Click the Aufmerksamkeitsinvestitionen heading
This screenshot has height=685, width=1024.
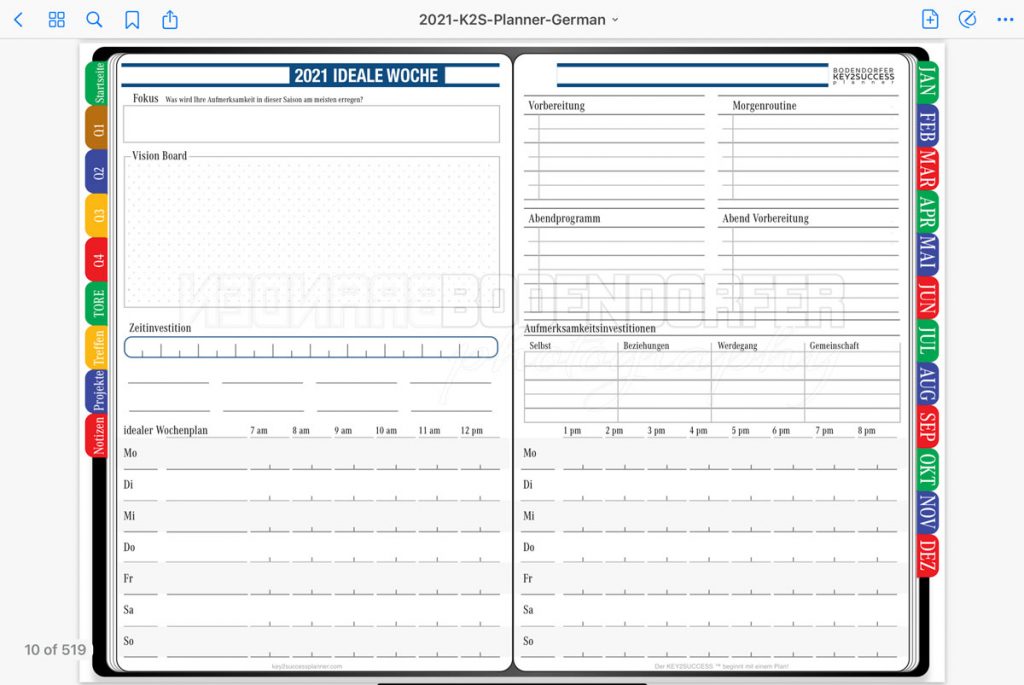590,328
